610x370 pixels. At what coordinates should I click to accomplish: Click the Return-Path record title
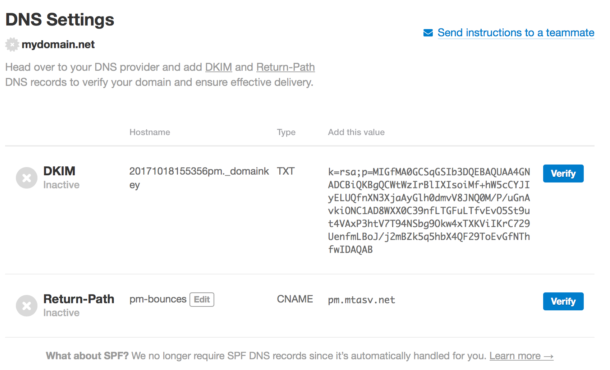point(79,299)
